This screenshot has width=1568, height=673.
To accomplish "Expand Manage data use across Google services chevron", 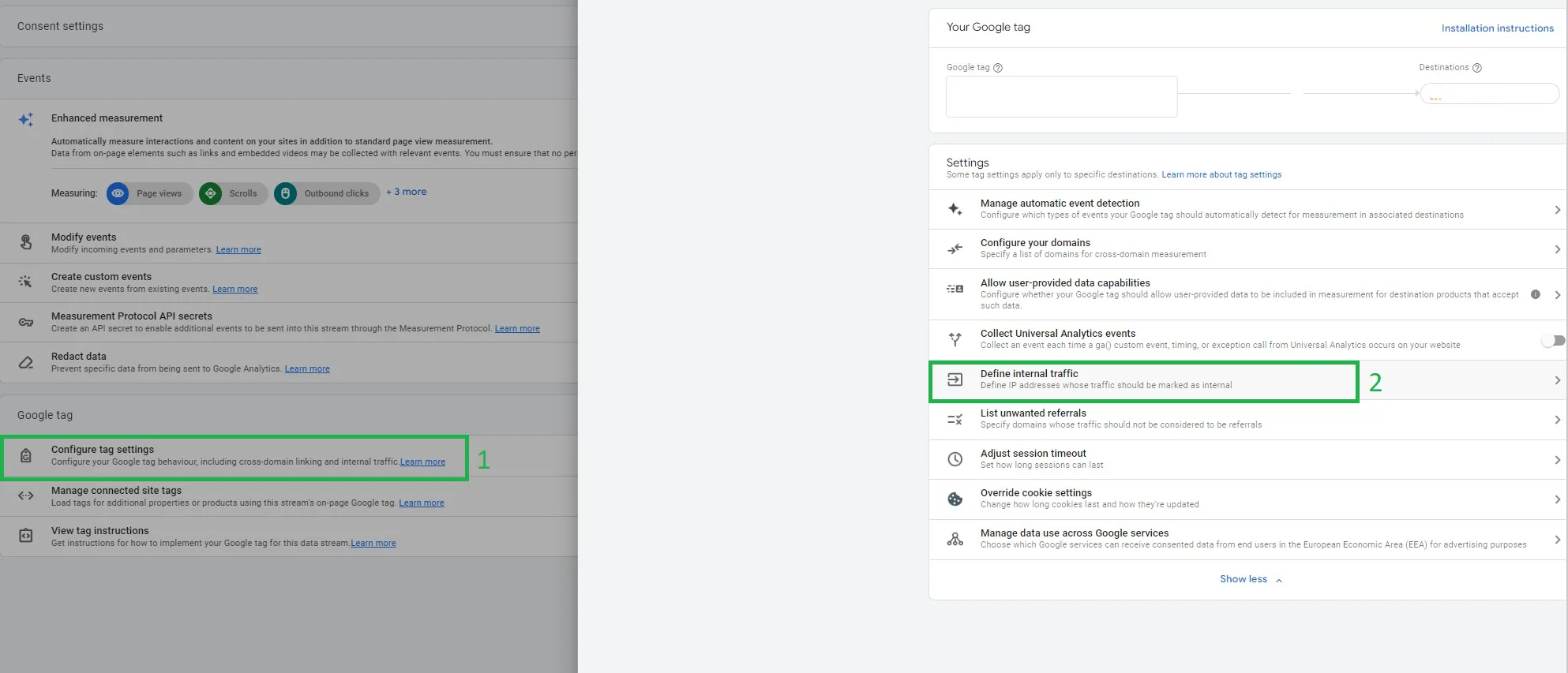I will click(x=1557, y=540).
